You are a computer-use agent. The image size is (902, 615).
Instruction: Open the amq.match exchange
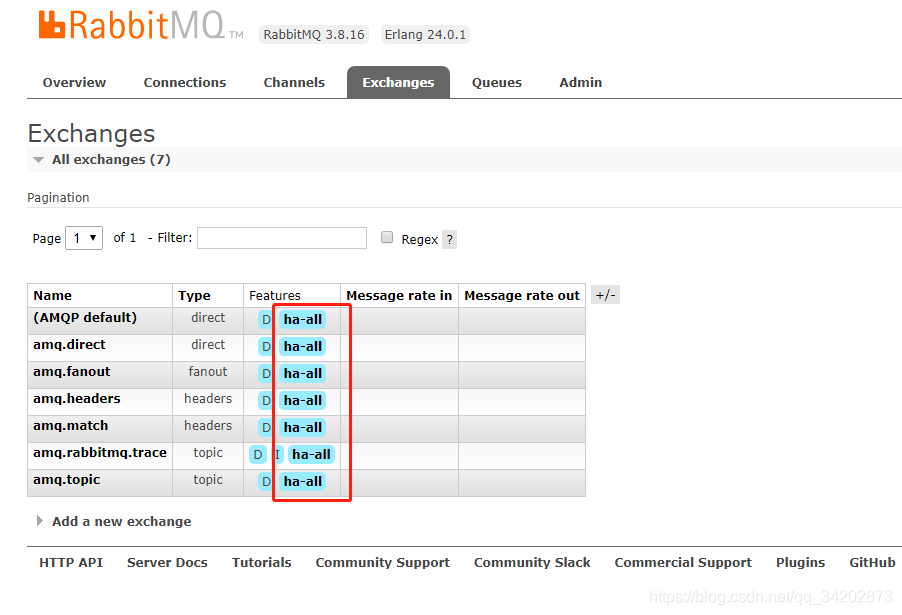pos(70,426)
